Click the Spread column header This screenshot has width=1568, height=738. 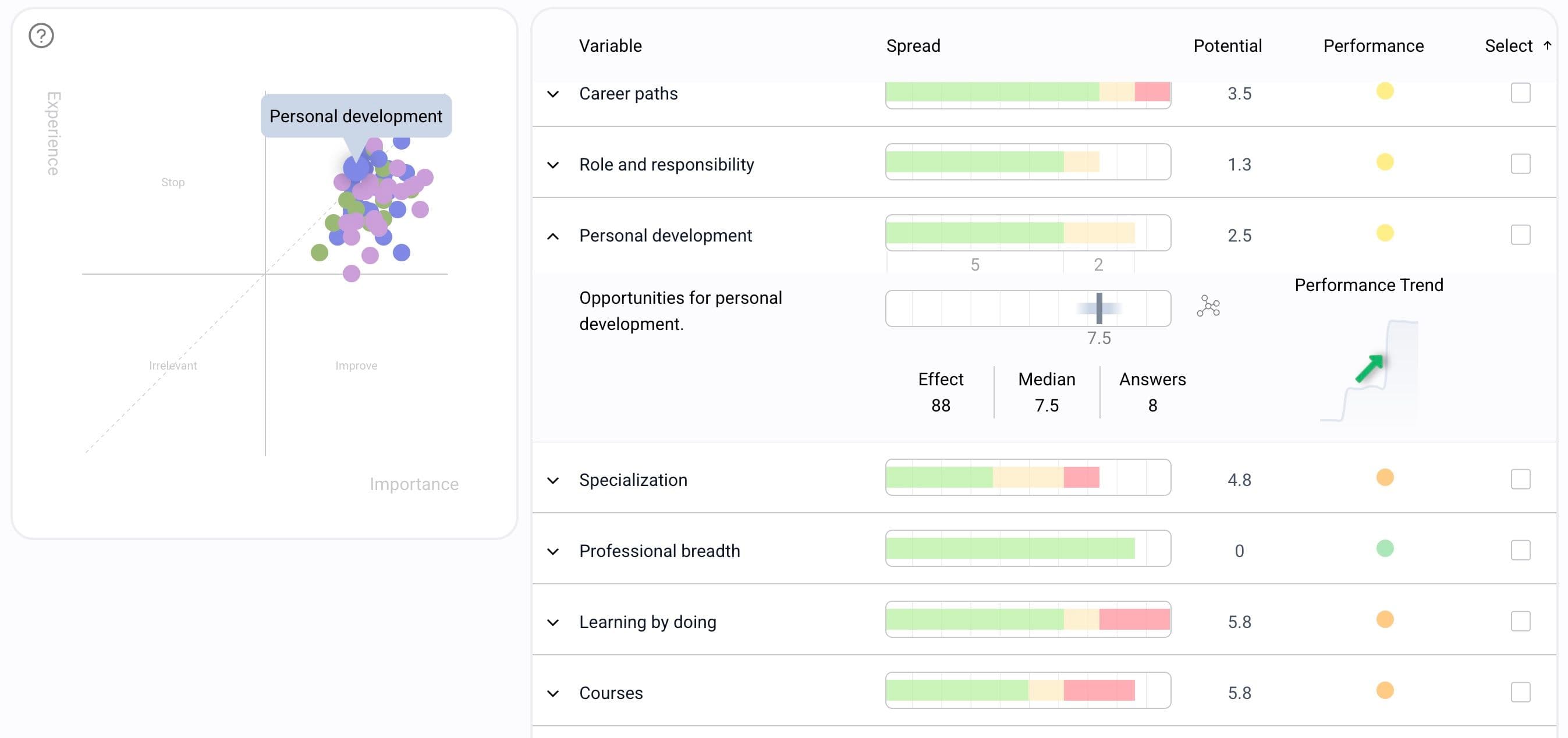coord(913,45)
